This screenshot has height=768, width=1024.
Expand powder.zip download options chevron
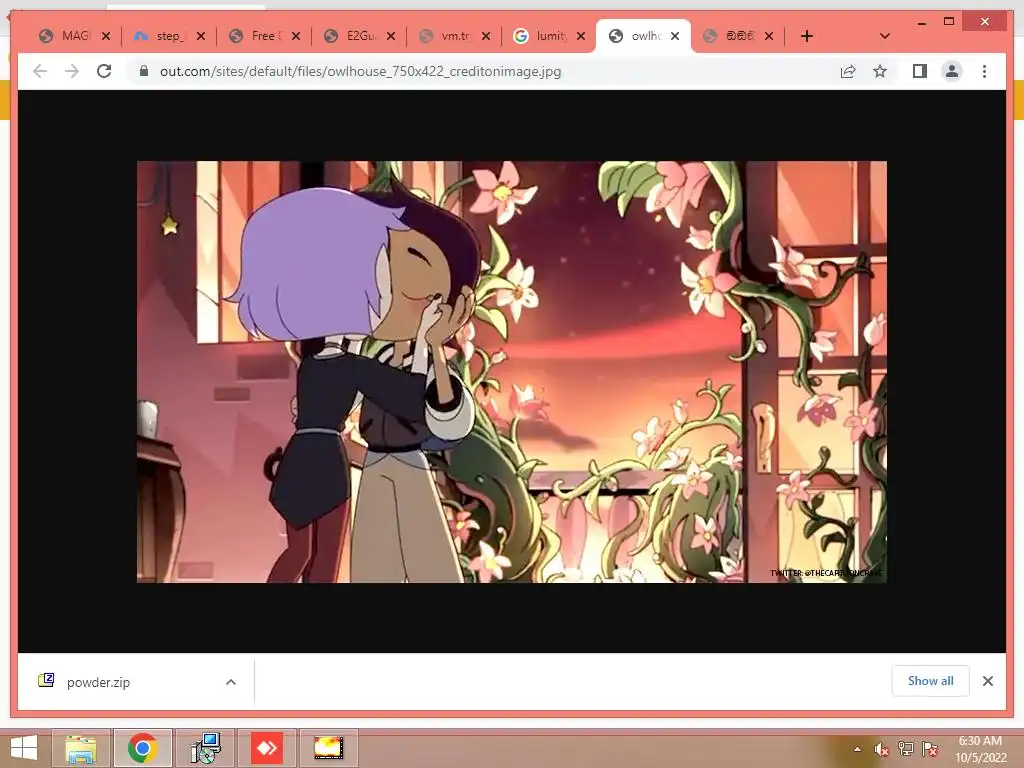click(x=231, y=682)
